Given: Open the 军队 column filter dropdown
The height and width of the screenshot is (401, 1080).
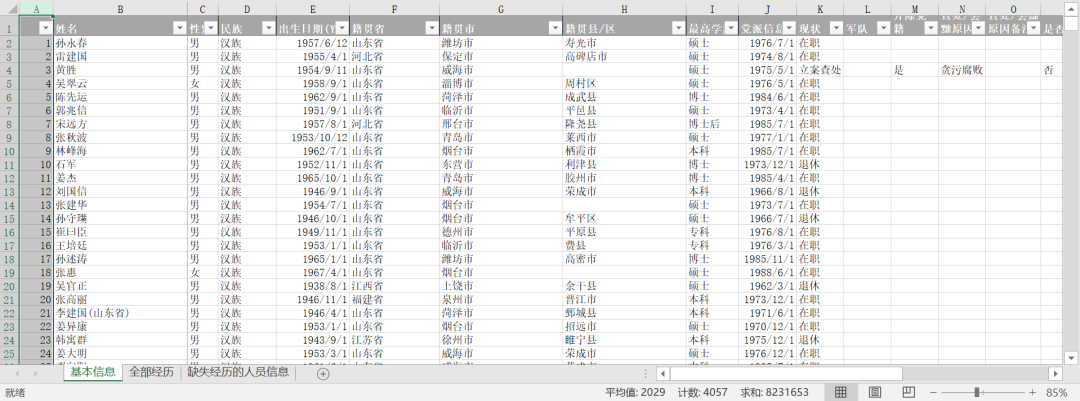Looking at the screenshot, I should point(883,28).
